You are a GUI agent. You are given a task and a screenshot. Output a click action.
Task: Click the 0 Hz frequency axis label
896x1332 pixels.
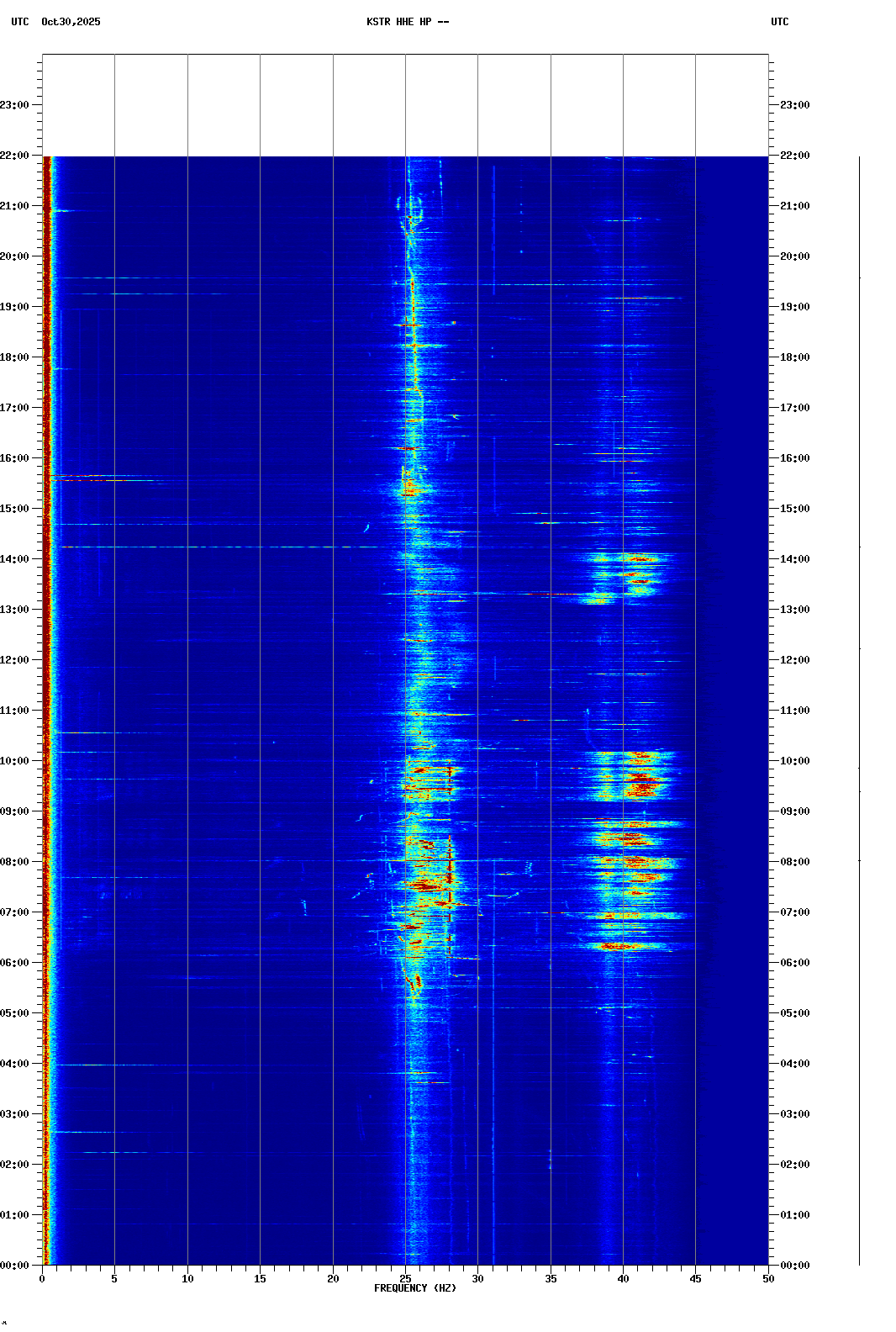pos(42,1279)
